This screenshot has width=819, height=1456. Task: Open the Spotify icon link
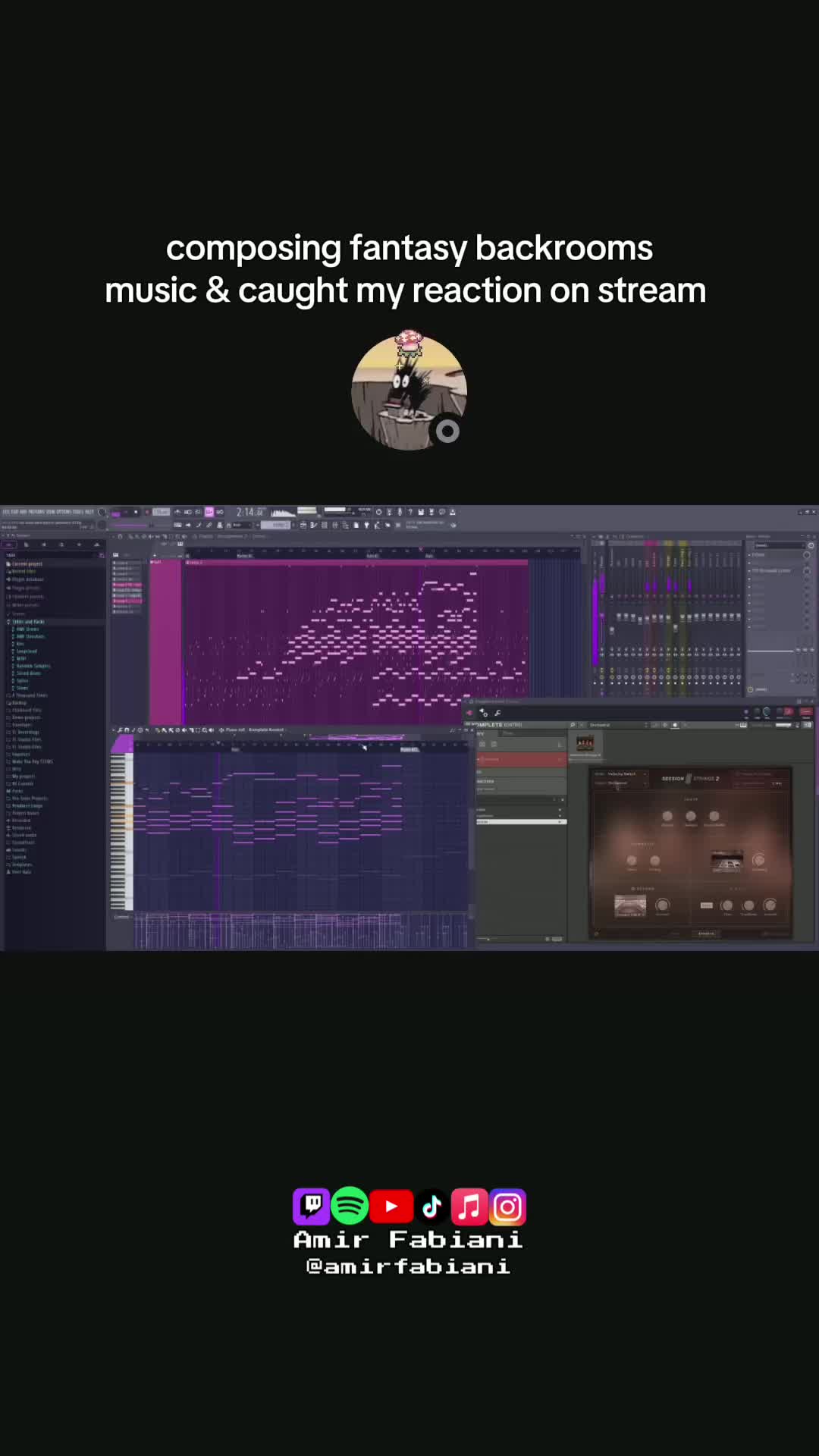[x=350, y=1206]
